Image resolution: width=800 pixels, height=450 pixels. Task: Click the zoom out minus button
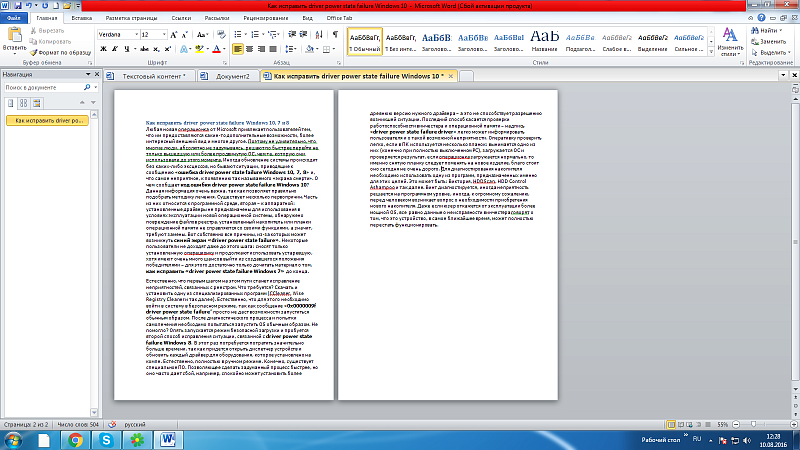736,424
